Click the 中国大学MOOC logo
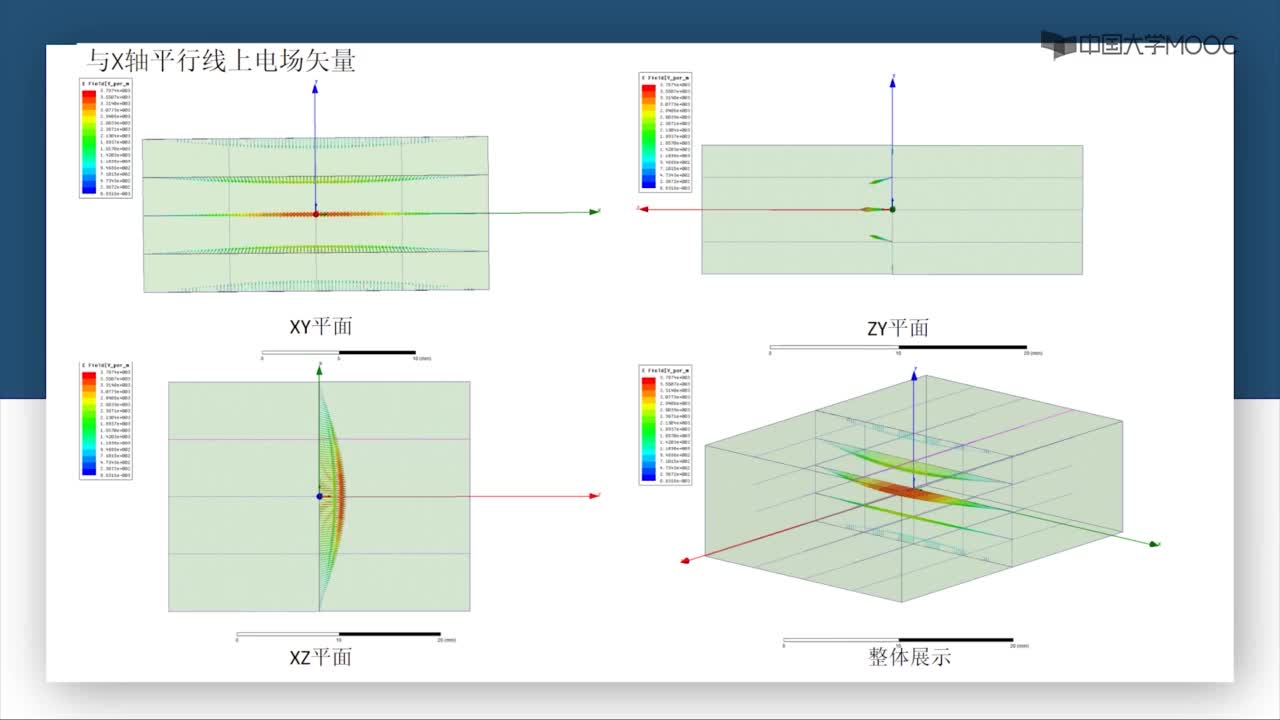 click(1138, 45)
